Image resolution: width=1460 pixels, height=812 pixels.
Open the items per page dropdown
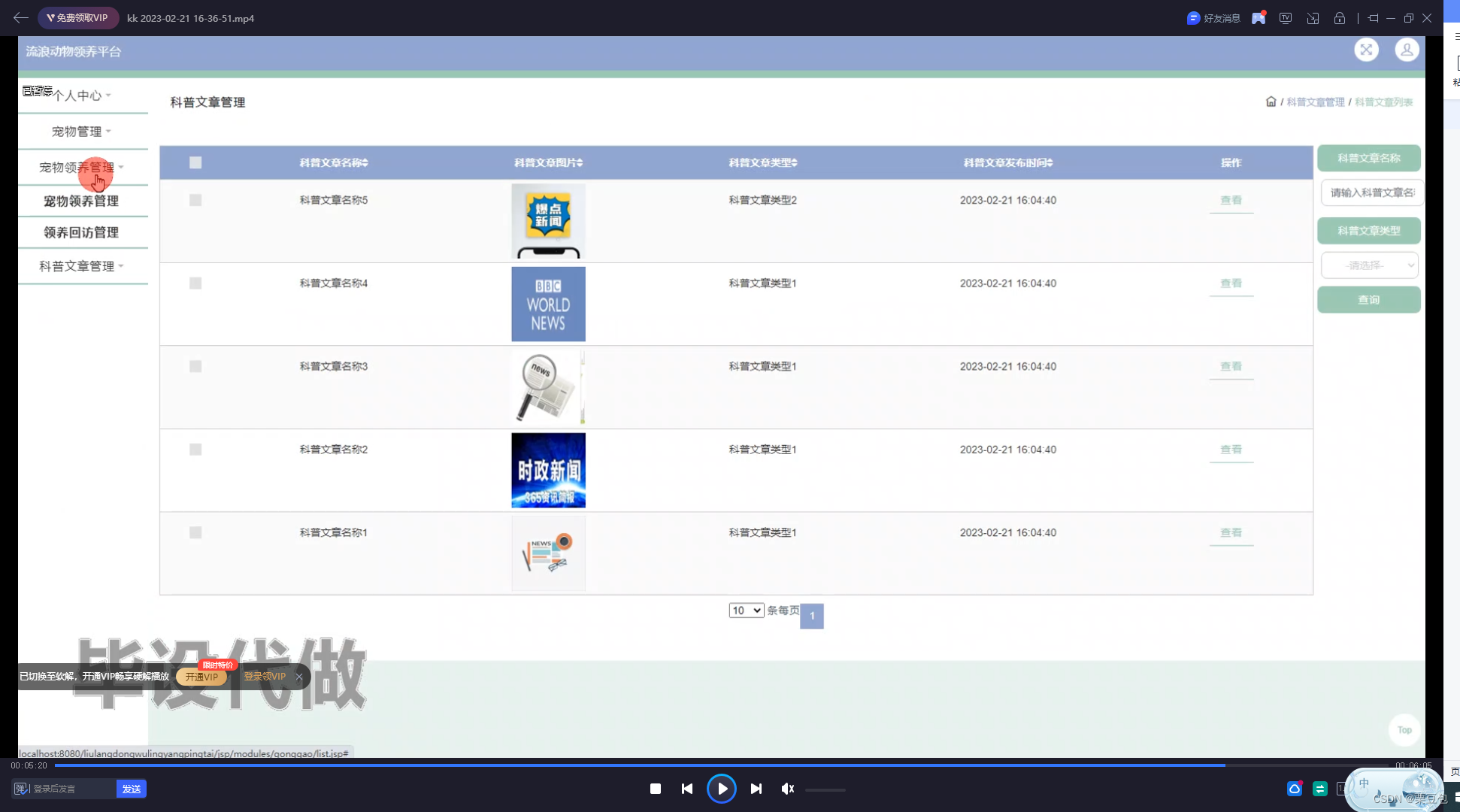[746, 611]
